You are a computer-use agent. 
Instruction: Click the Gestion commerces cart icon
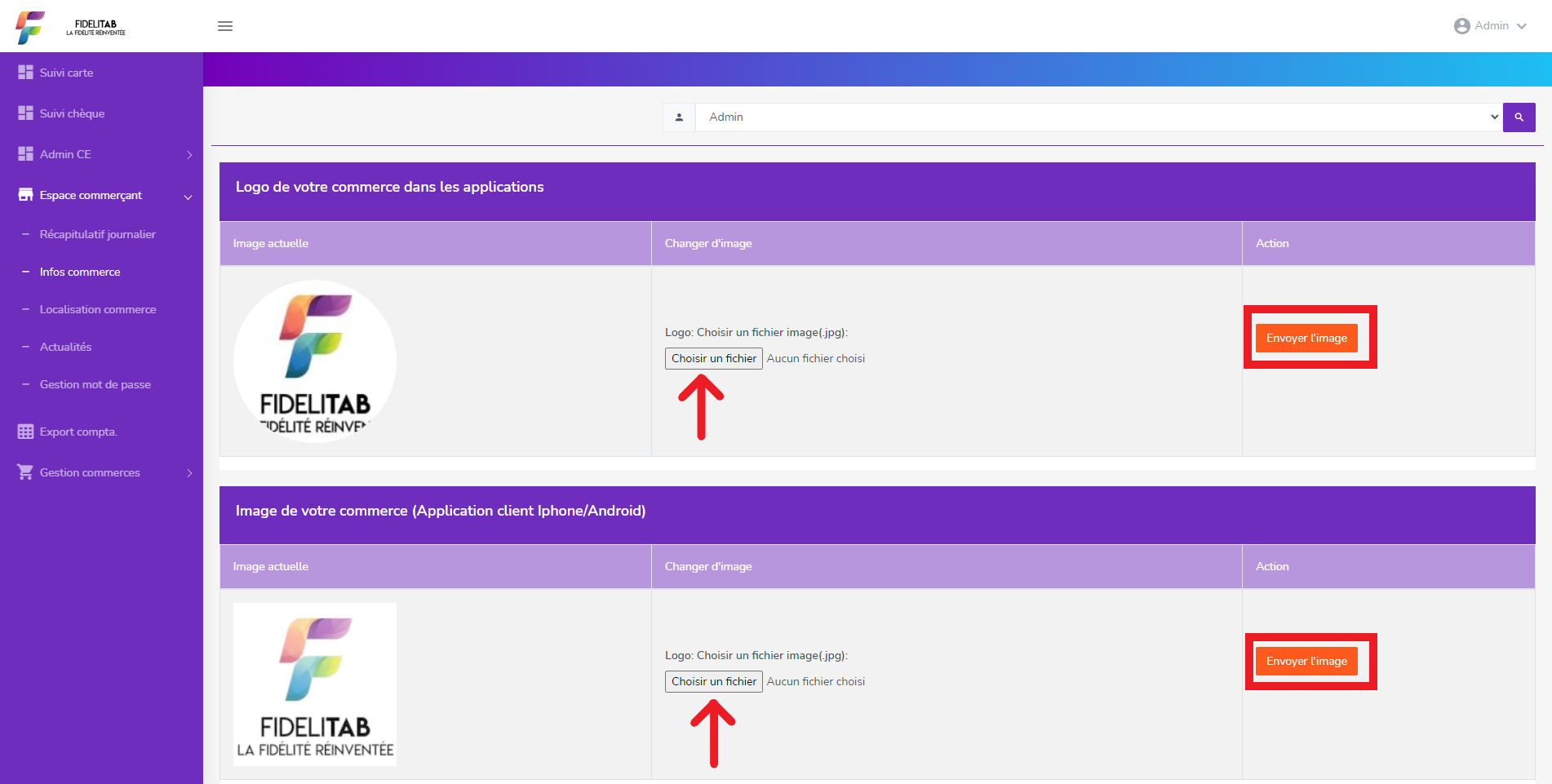(25, 472)
